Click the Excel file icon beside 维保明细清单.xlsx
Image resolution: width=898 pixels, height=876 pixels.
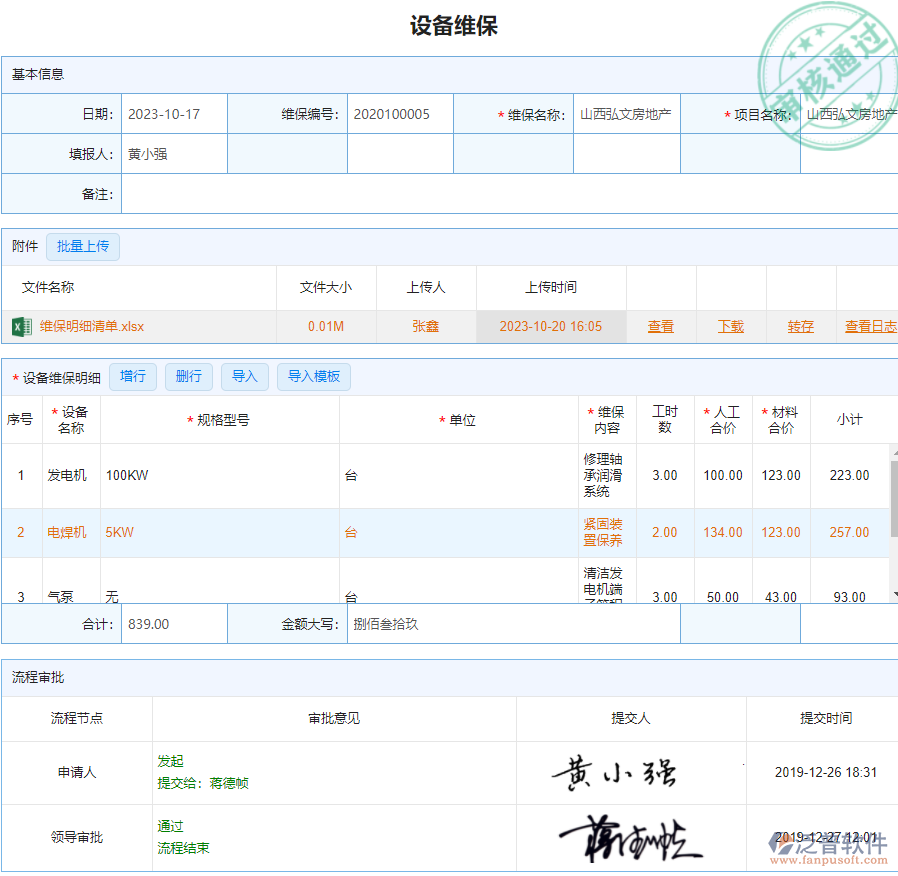pyautogui.click(x=21, y=327)
